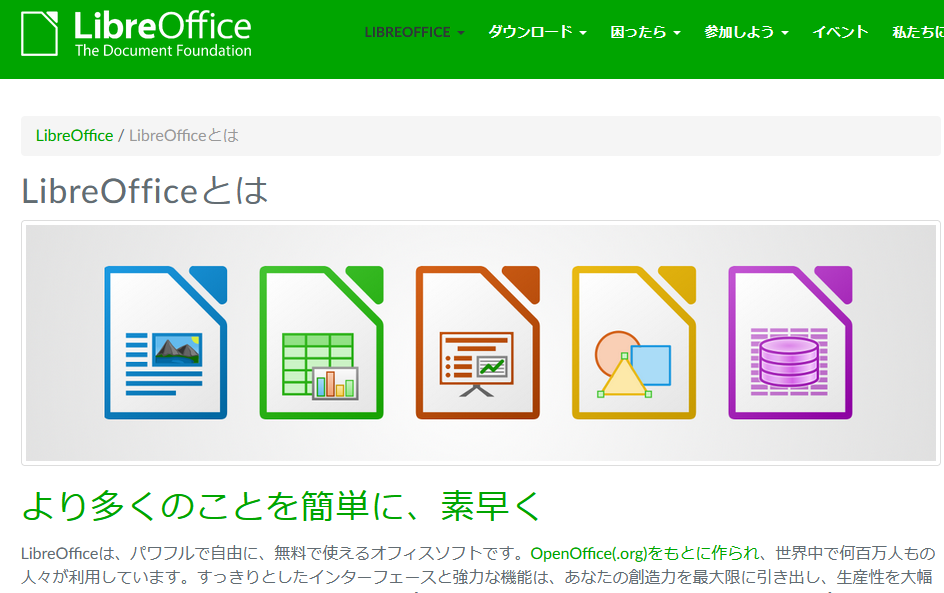944x593 pixels.
Task: Click the LibreOffice document logo icon
Action: point(40,34)
